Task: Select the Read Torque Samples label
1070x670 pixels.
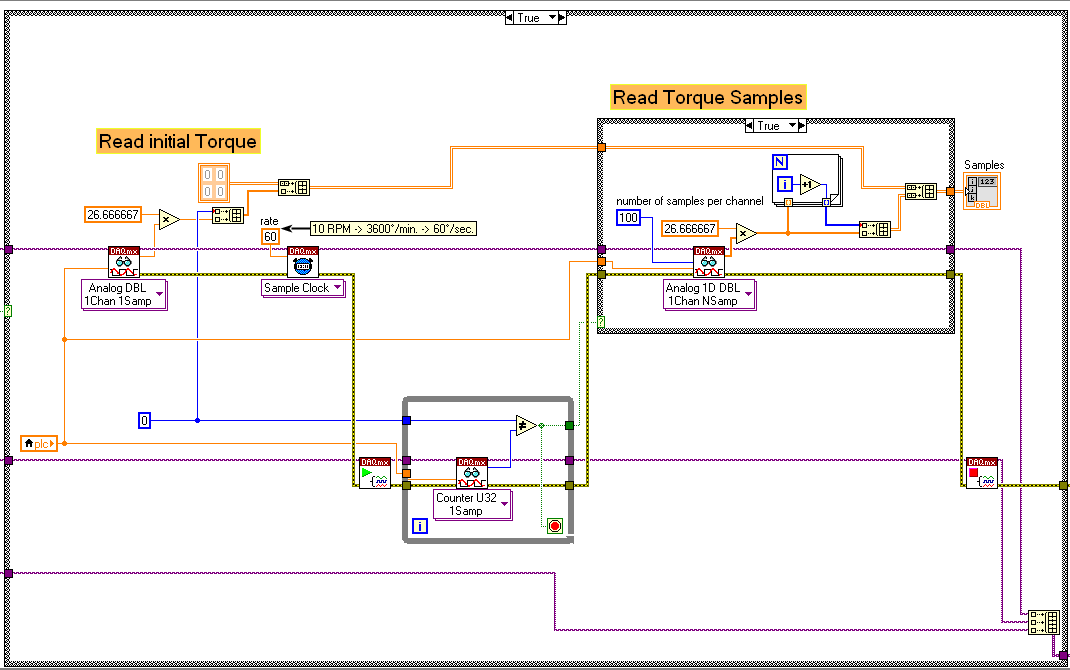Action: coord(708,97)
